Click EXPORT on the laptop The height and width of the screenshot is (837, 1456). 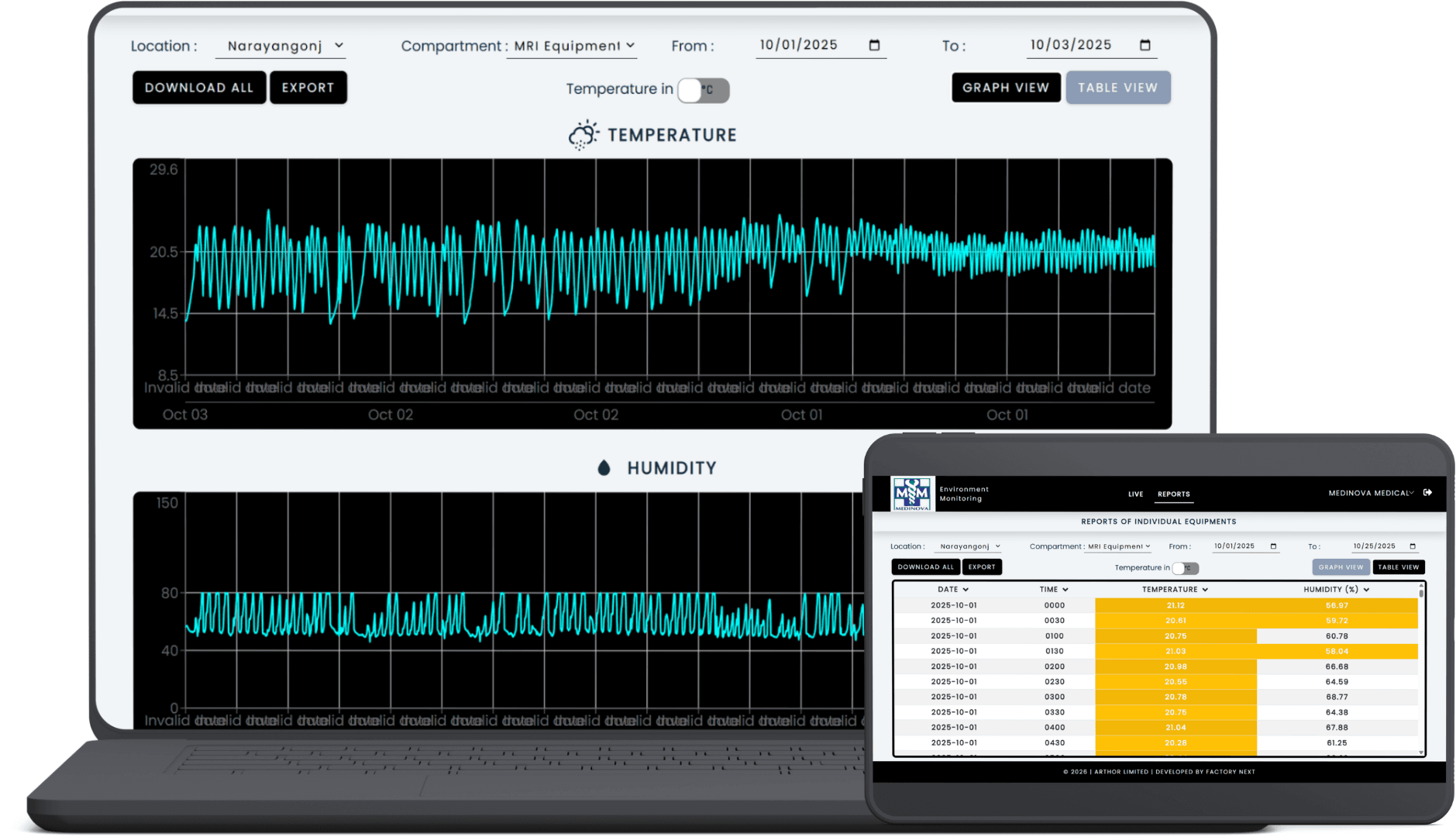(308, 88)
